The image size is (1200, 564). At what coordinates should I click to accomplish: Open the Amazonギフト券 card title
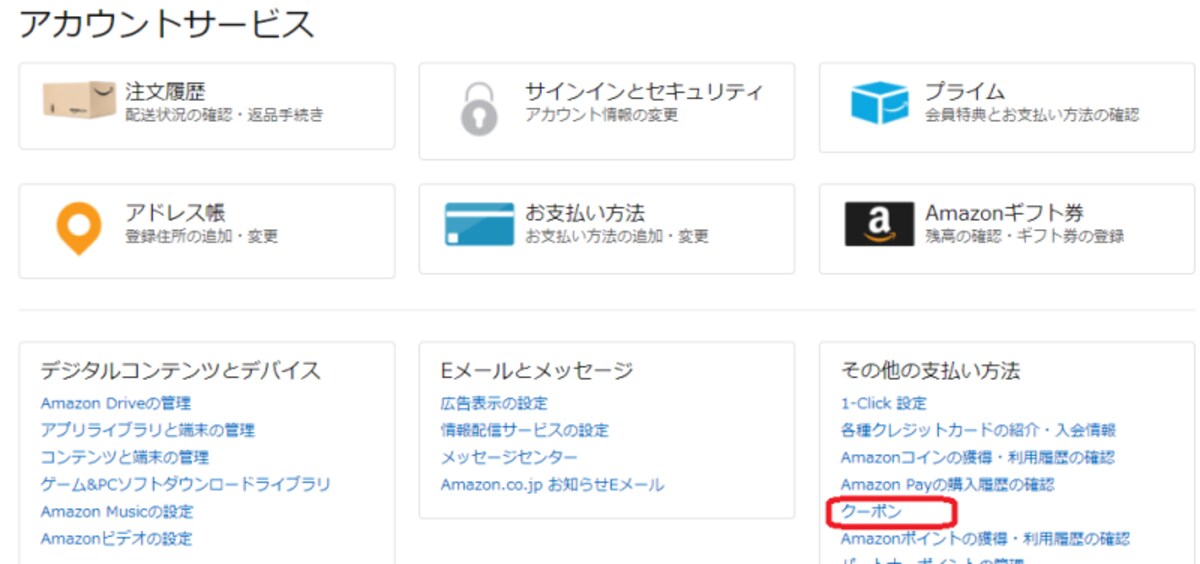(x=1004, y=213)
